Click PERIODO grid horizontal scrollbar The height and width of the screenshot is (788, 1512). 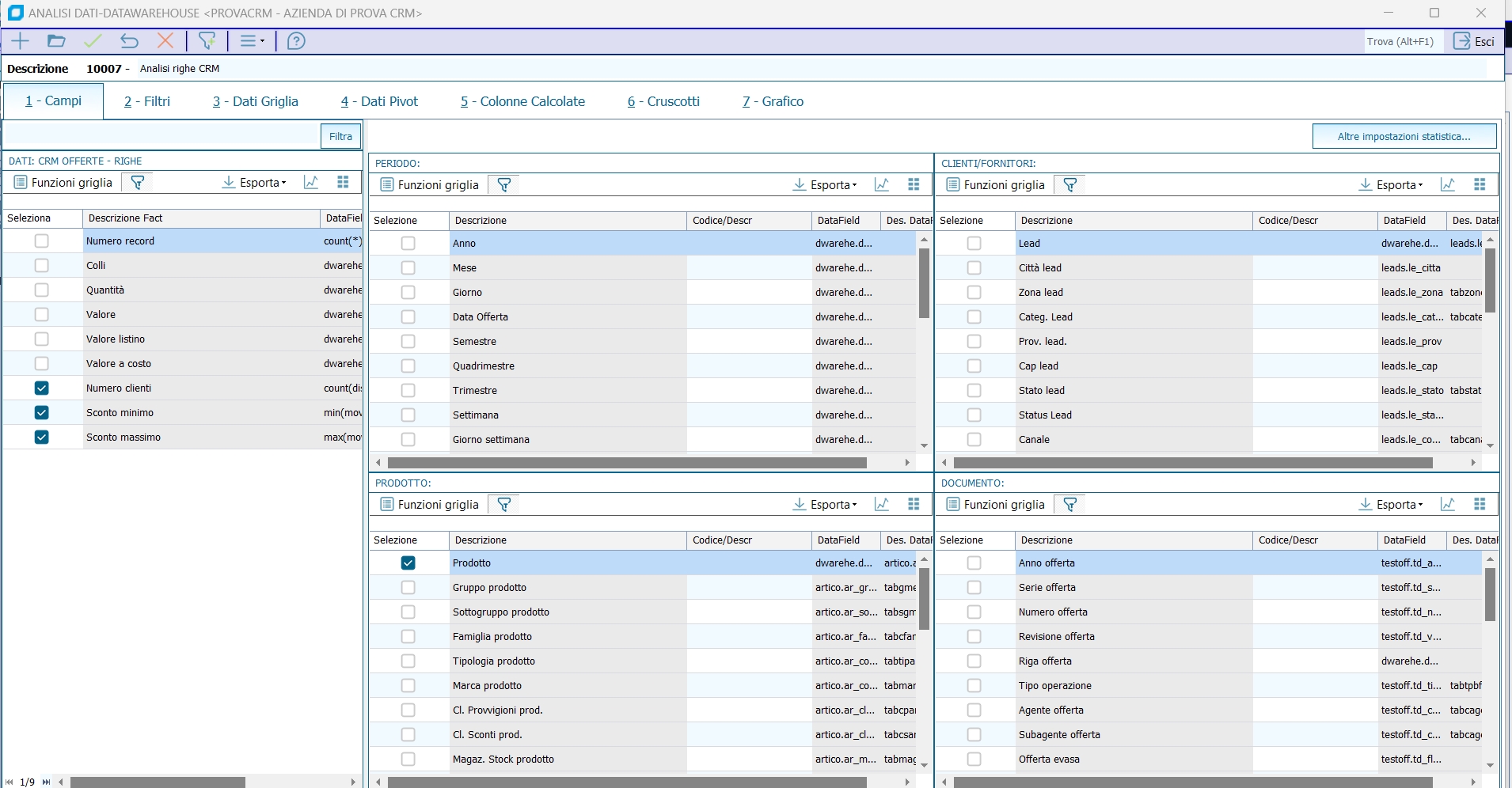tap(626, 463)
